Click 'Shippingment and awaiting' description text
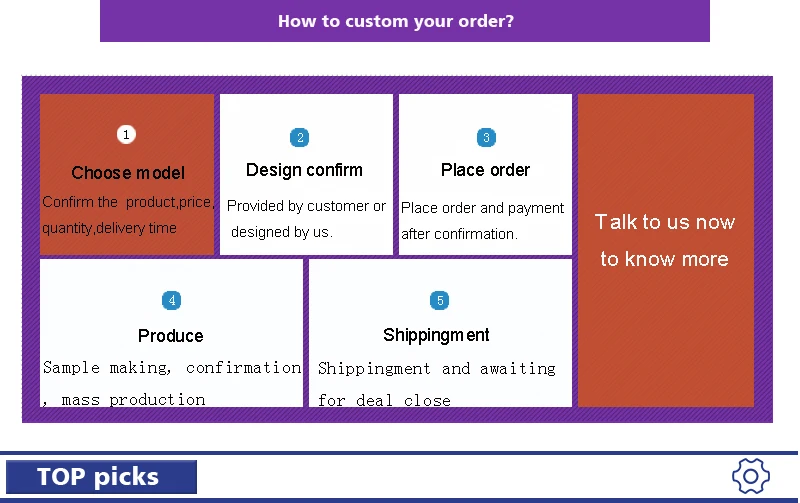800x503 pixels. click(436, 369)
